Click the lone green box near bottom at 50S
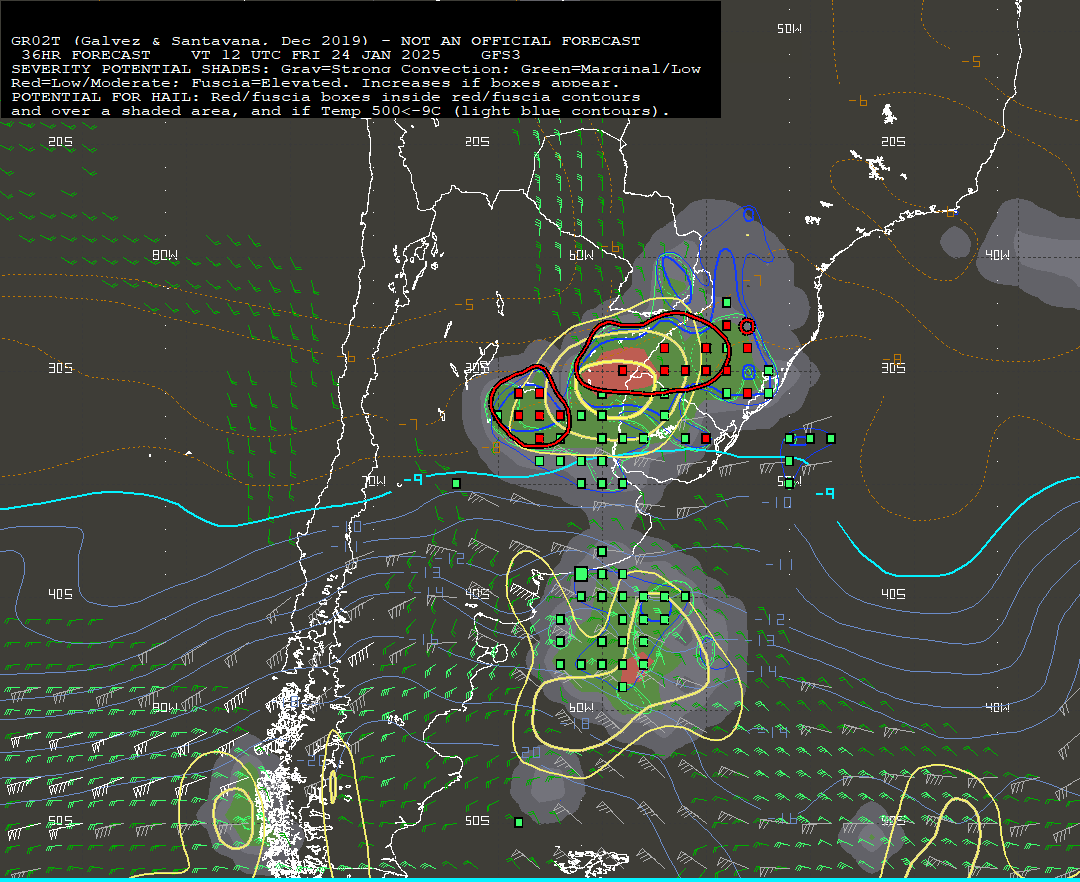Screen dimensions: 1080x882 point(519,822)
